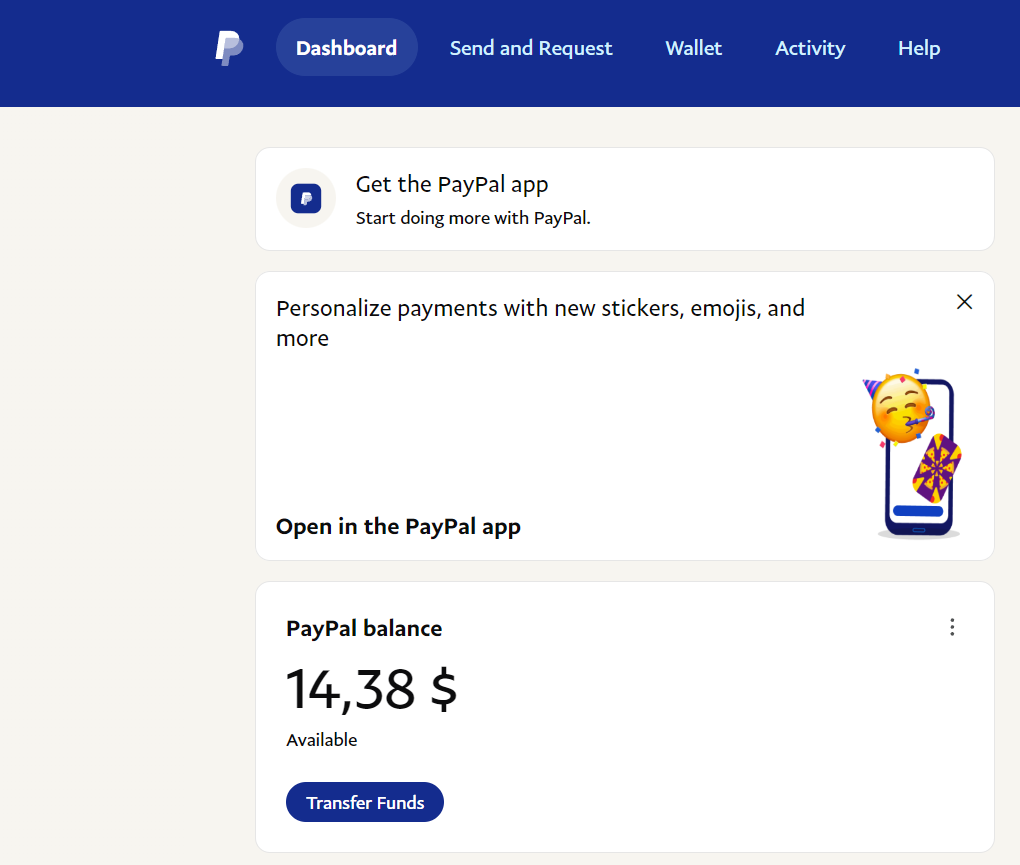The image size is (1020, 865).
Task: Click the 14,38 $ balance amount
Action: 371,689
